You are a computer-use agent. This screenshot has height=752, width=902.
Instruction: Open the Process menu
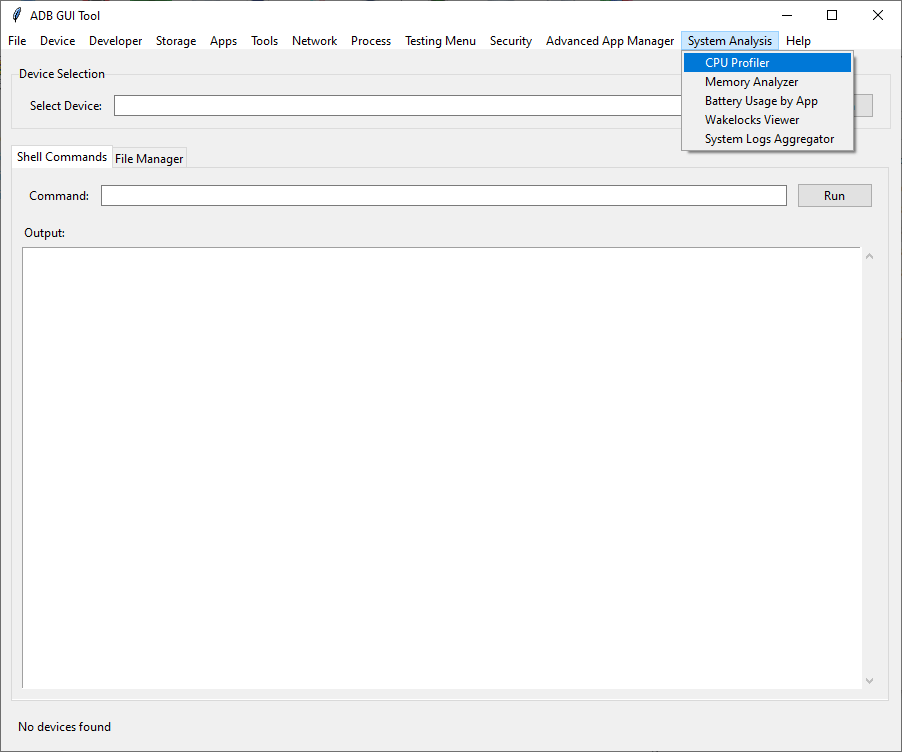tap(371, 41)
